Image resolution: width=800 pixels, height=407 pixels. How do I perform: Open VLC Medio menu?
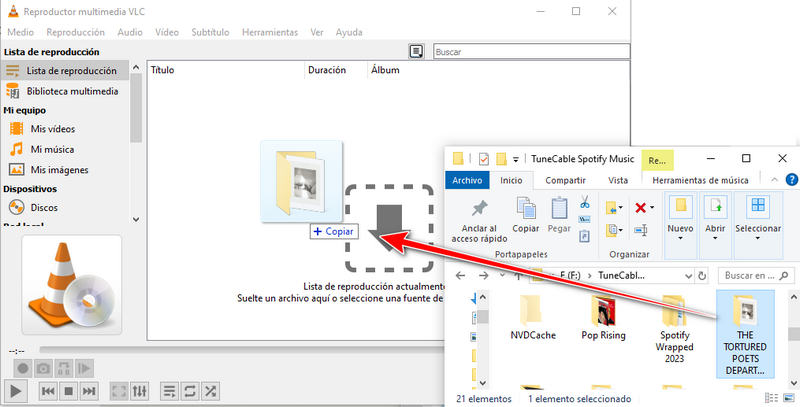point(20,32)
